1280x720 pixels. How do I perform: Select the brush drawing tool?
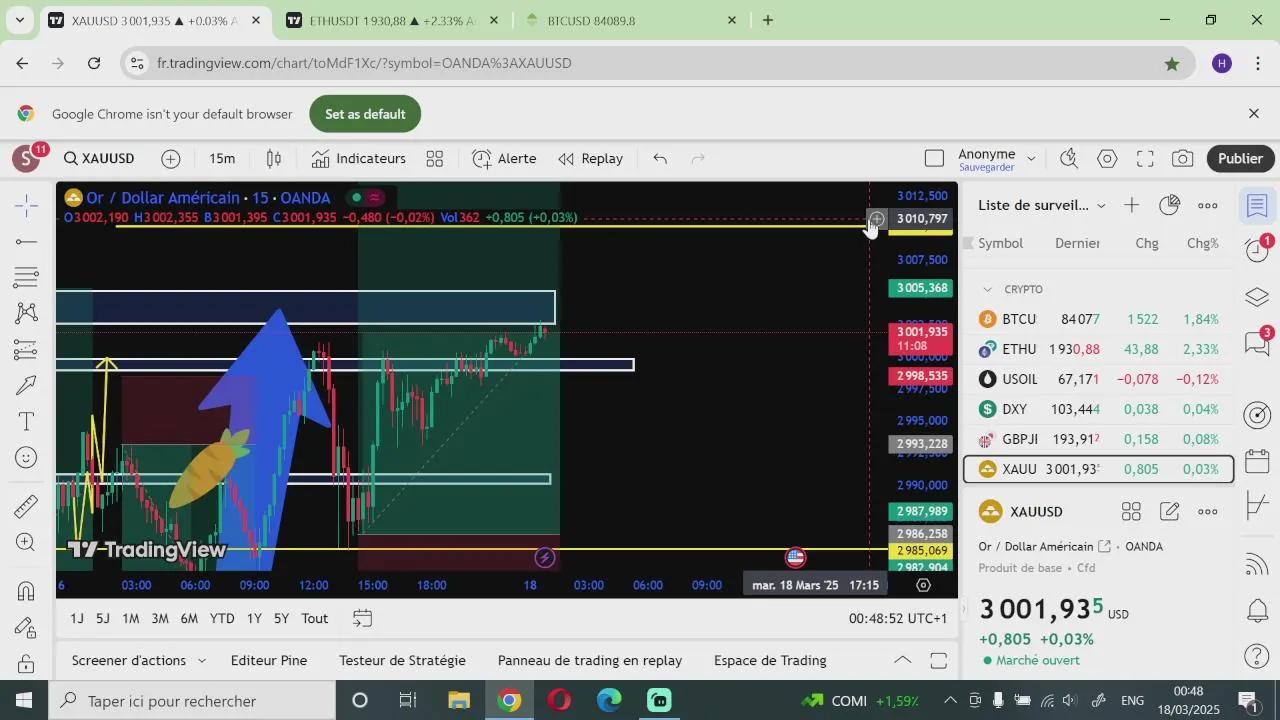(x=27, y=386)
